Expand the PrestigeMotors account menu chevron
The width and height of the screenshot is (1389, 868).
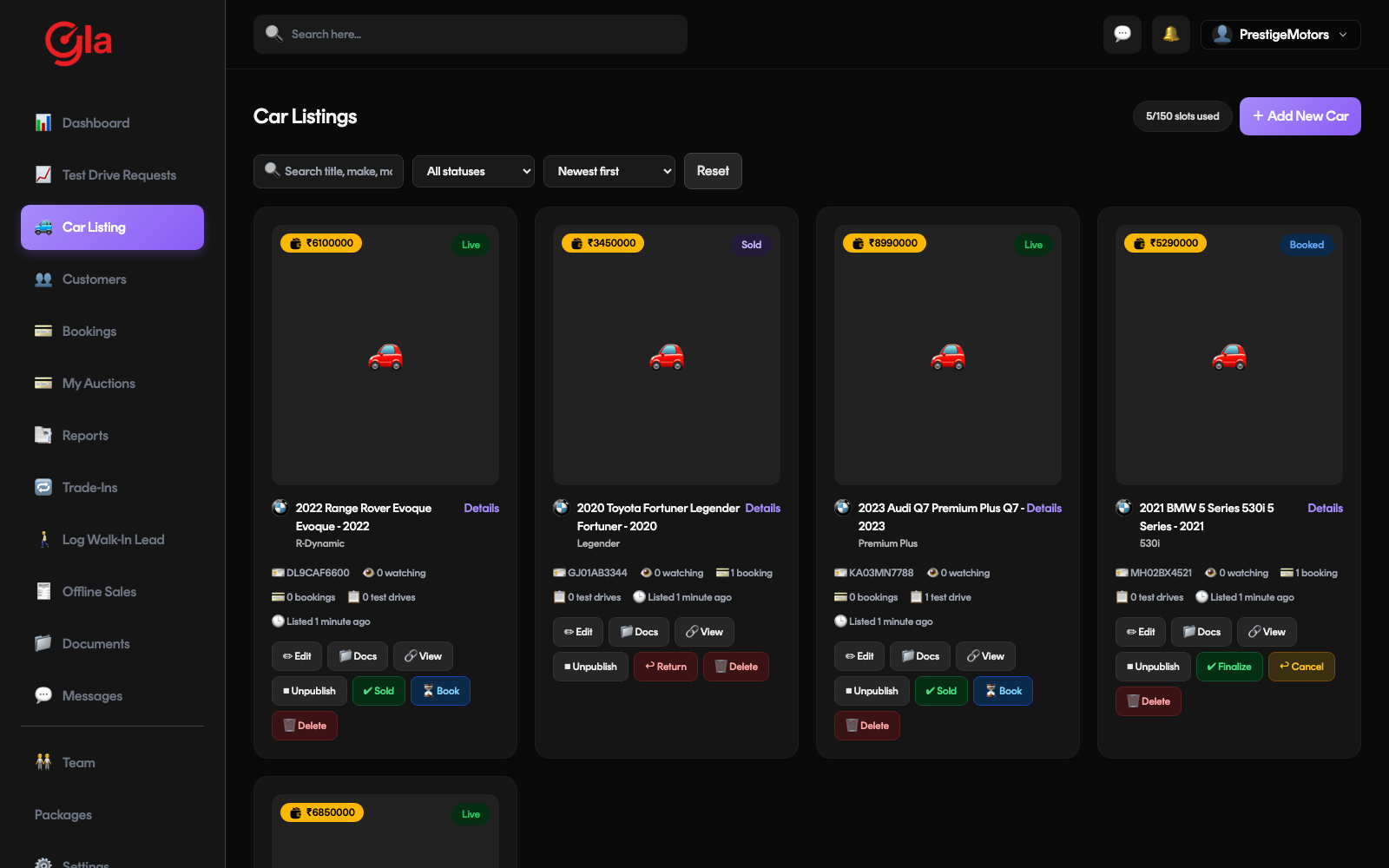click(1343, 35)
